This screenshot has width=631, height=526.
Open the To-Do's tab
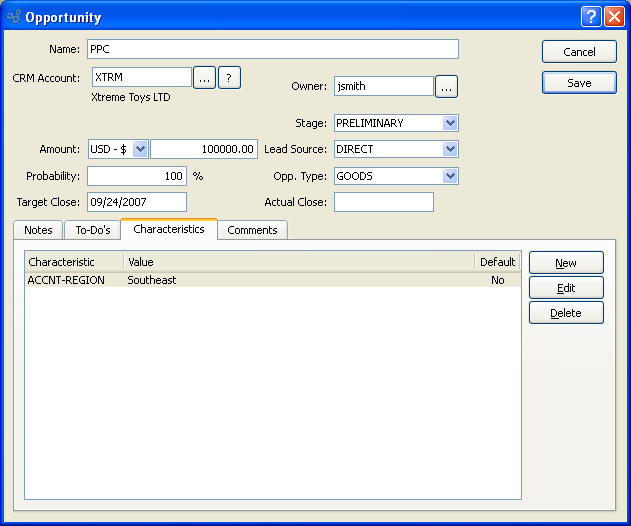[93, 230]
